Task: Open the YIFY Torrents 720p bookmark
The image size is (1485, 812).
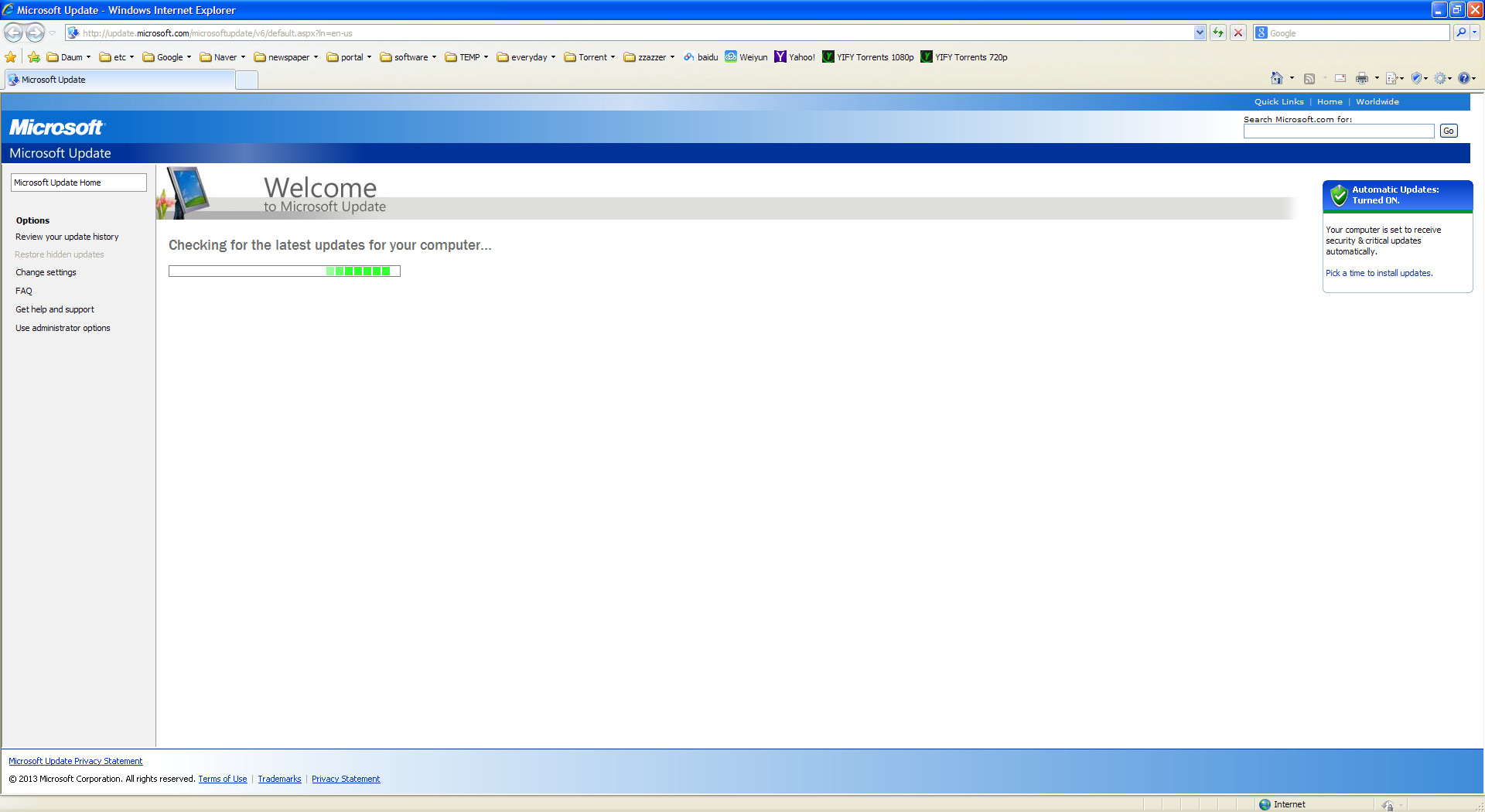Action: click(964, 57)
